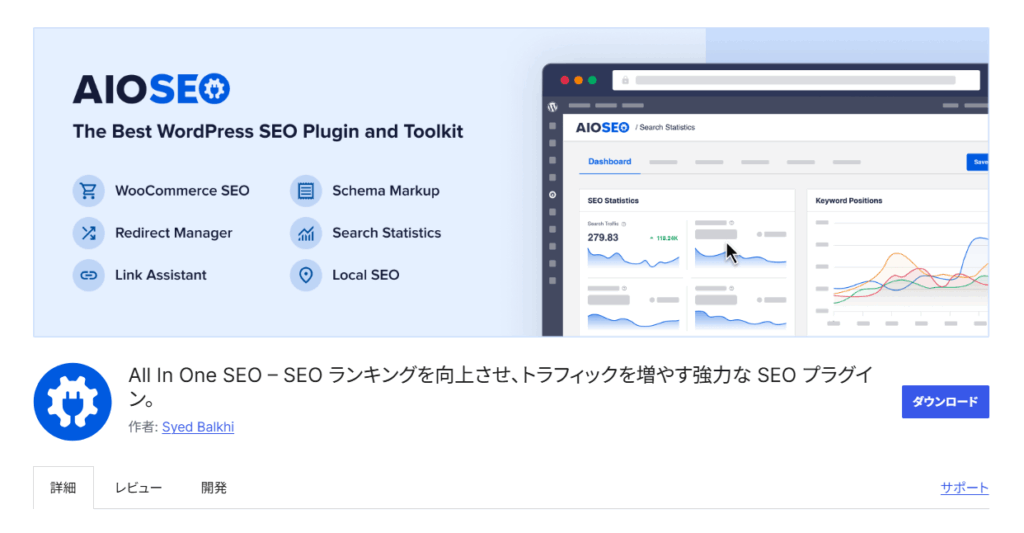Click the red window dot in the mockup browser

pos(565,80)
